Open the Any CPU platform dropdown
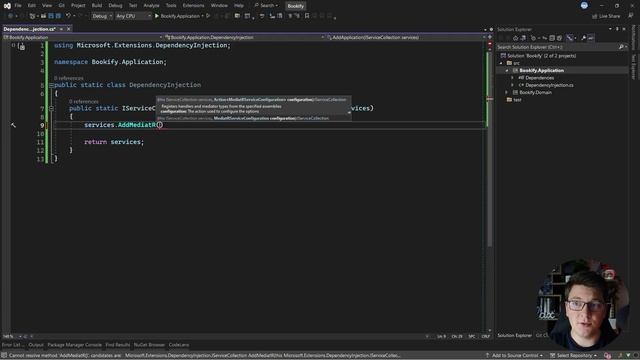The height and width of the screenshot is (360, 640). (133, 16)
